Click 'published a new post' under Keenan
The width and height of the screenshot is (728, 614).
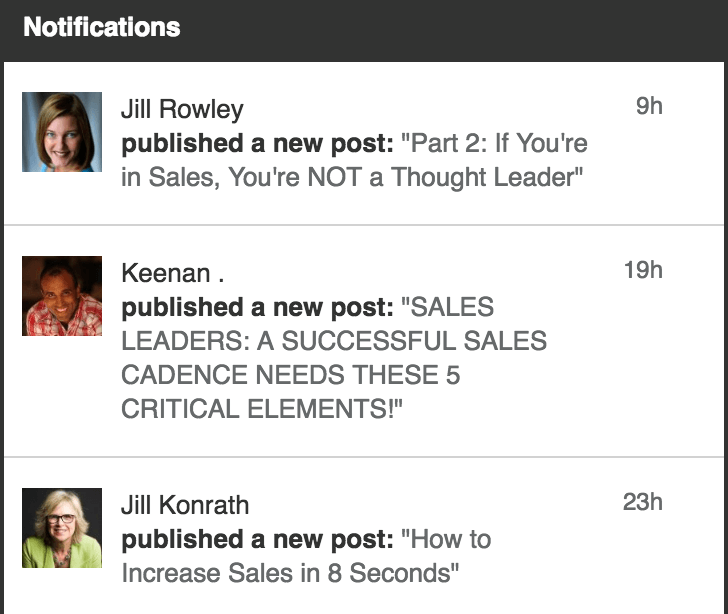(x=257, y=307)
